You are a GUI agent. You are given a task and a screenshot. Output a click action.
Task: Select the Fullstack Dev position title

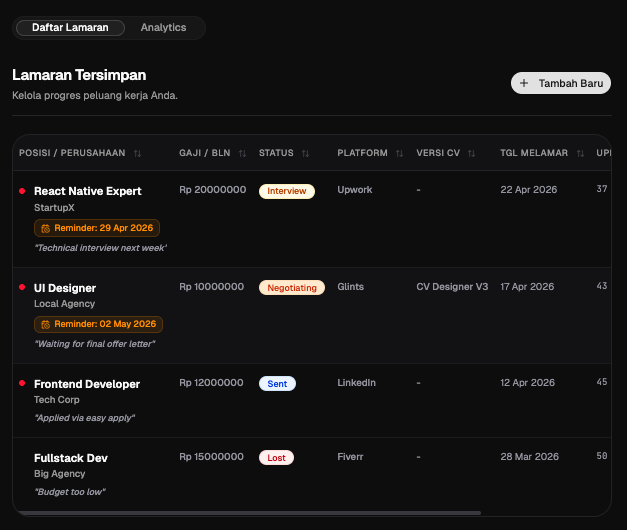(71, 458)
